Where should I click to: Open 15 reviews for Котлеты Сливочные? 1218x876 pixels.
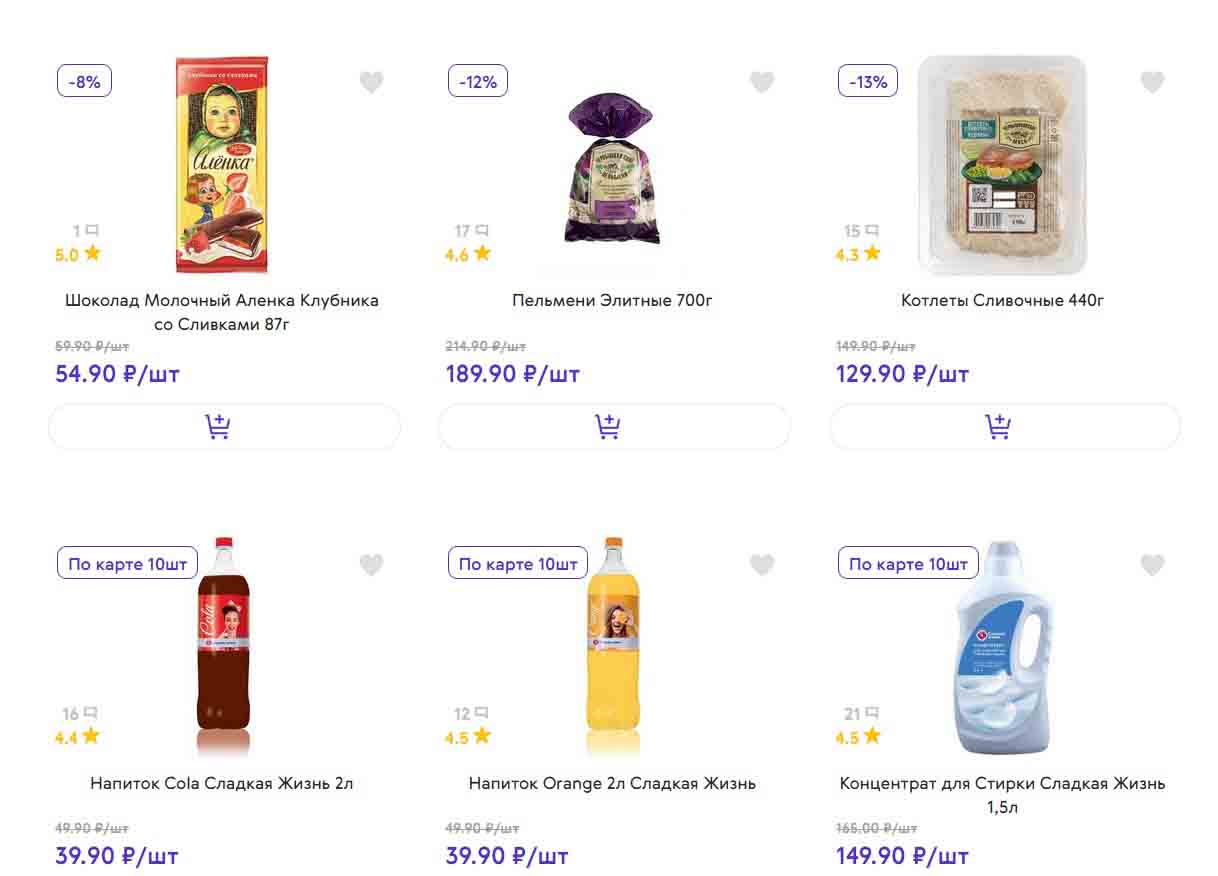click(861, 232)
